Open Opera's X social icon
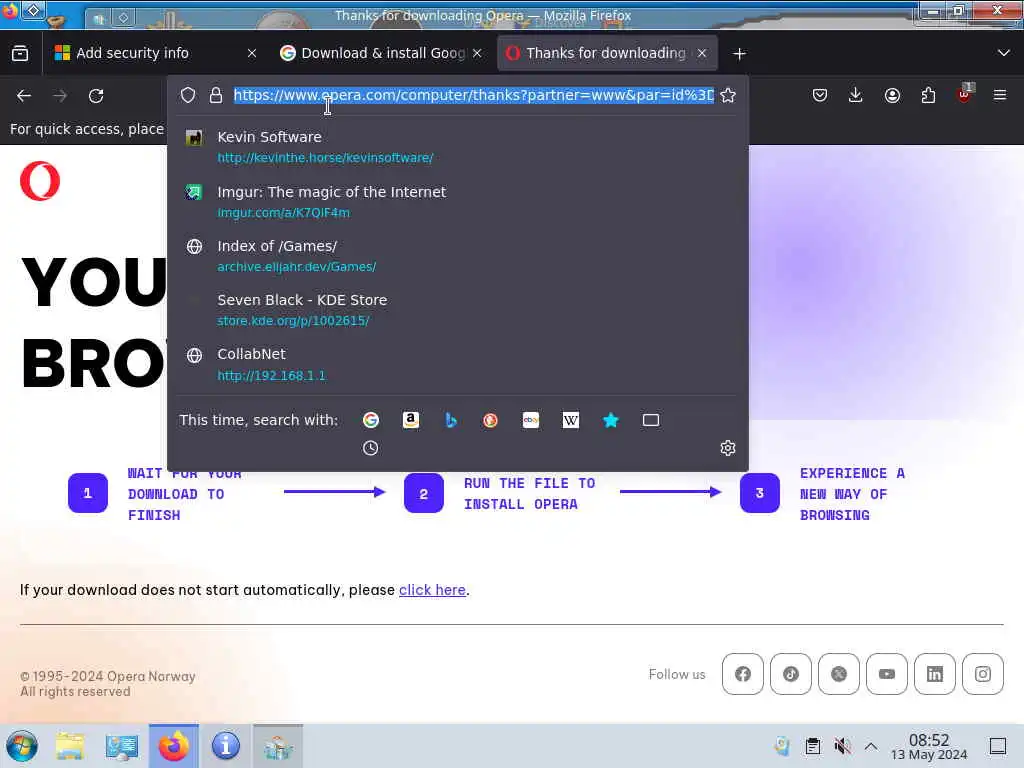1024x768 pixels. point(839,674)
